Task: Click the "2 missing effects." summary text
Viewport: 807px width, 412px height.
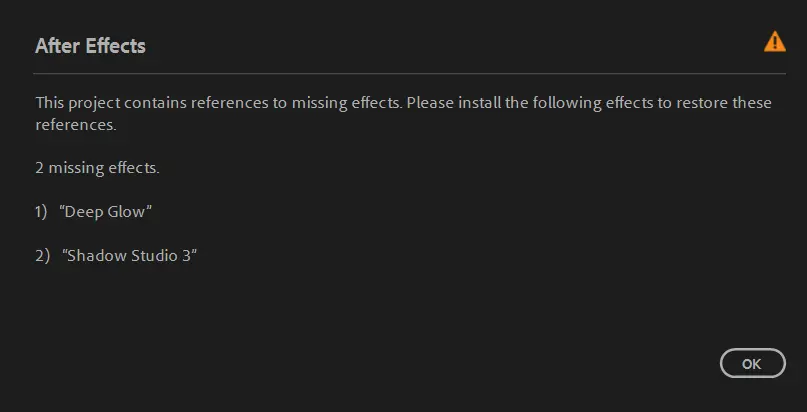Action: (x=97, y=168)
